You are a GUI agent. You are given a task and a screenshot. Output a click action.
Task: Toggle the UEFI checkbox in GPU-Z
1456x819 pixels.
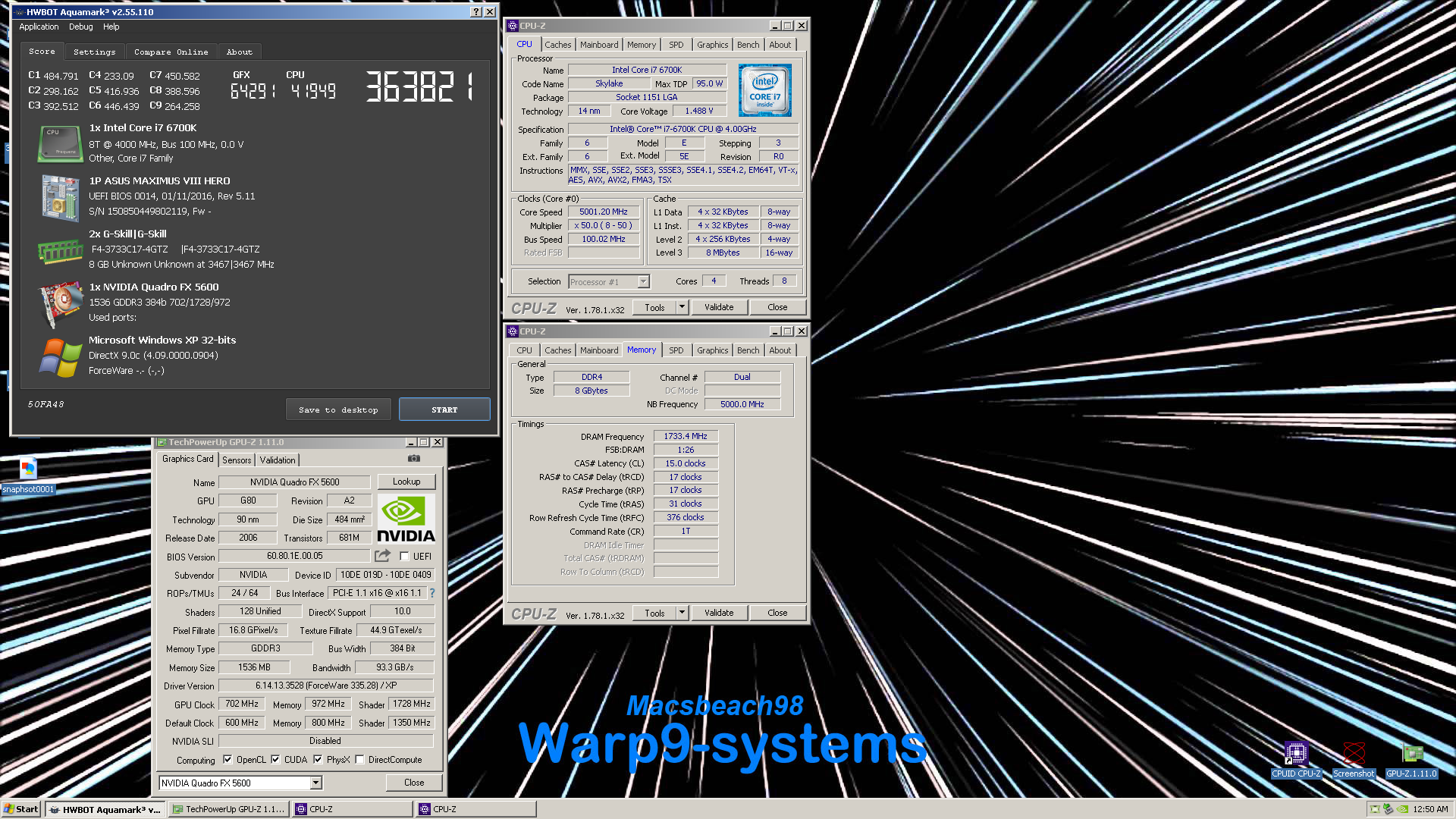(x=404, y=556)
